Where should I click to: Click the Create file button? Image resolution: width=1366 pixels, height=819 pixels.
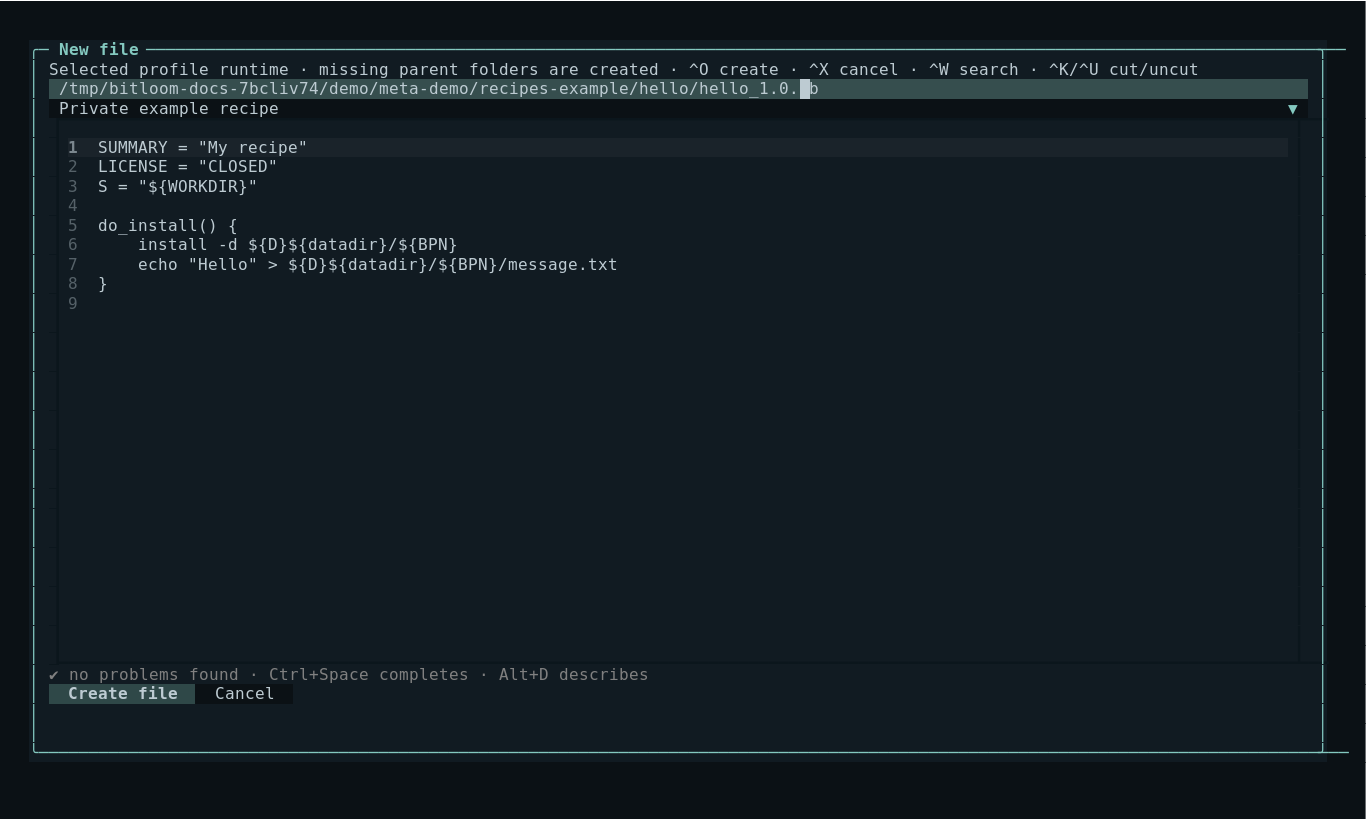tap(122, 694)
